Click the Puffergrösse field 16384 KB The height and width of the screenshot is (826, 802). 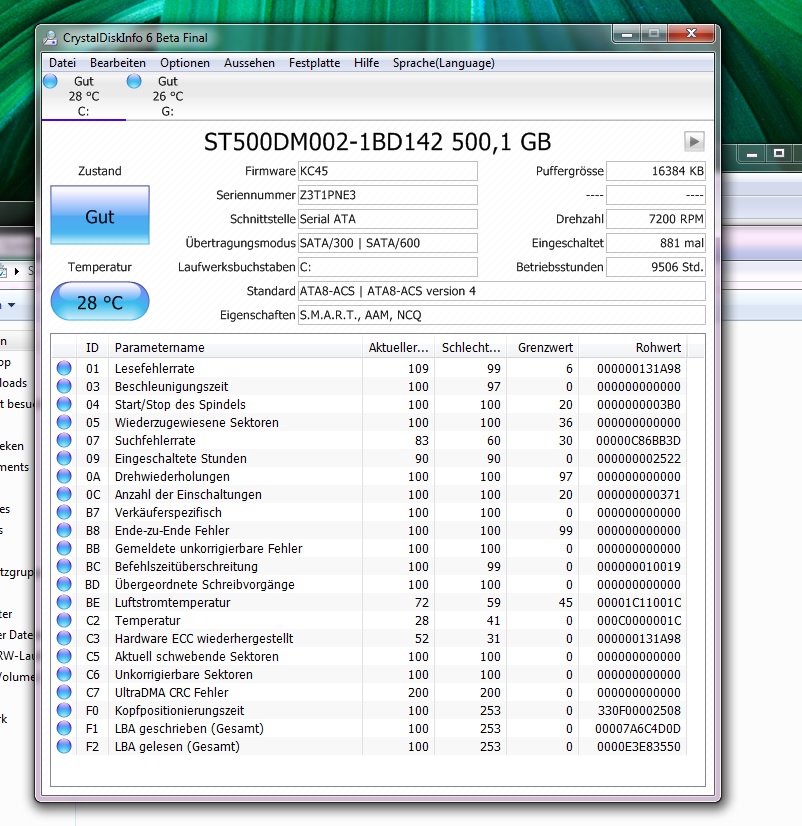656,171
